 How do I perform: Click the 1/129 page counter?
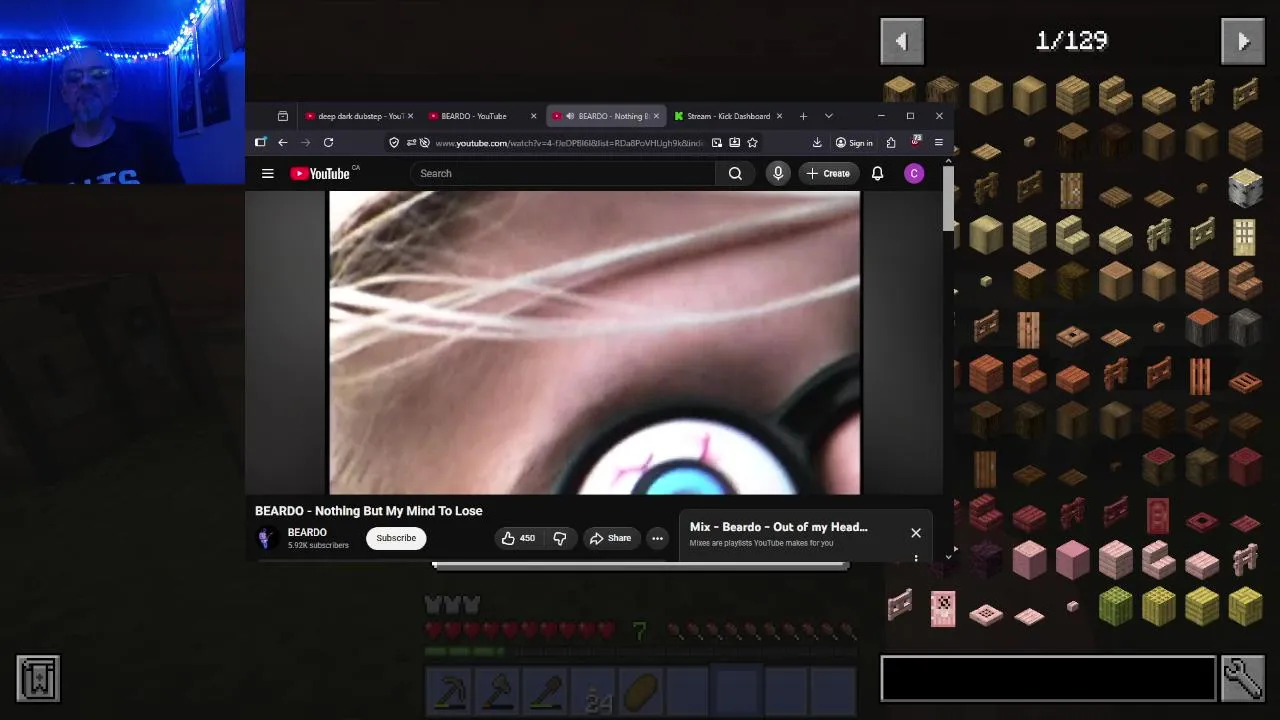(x=1072, y=41)
